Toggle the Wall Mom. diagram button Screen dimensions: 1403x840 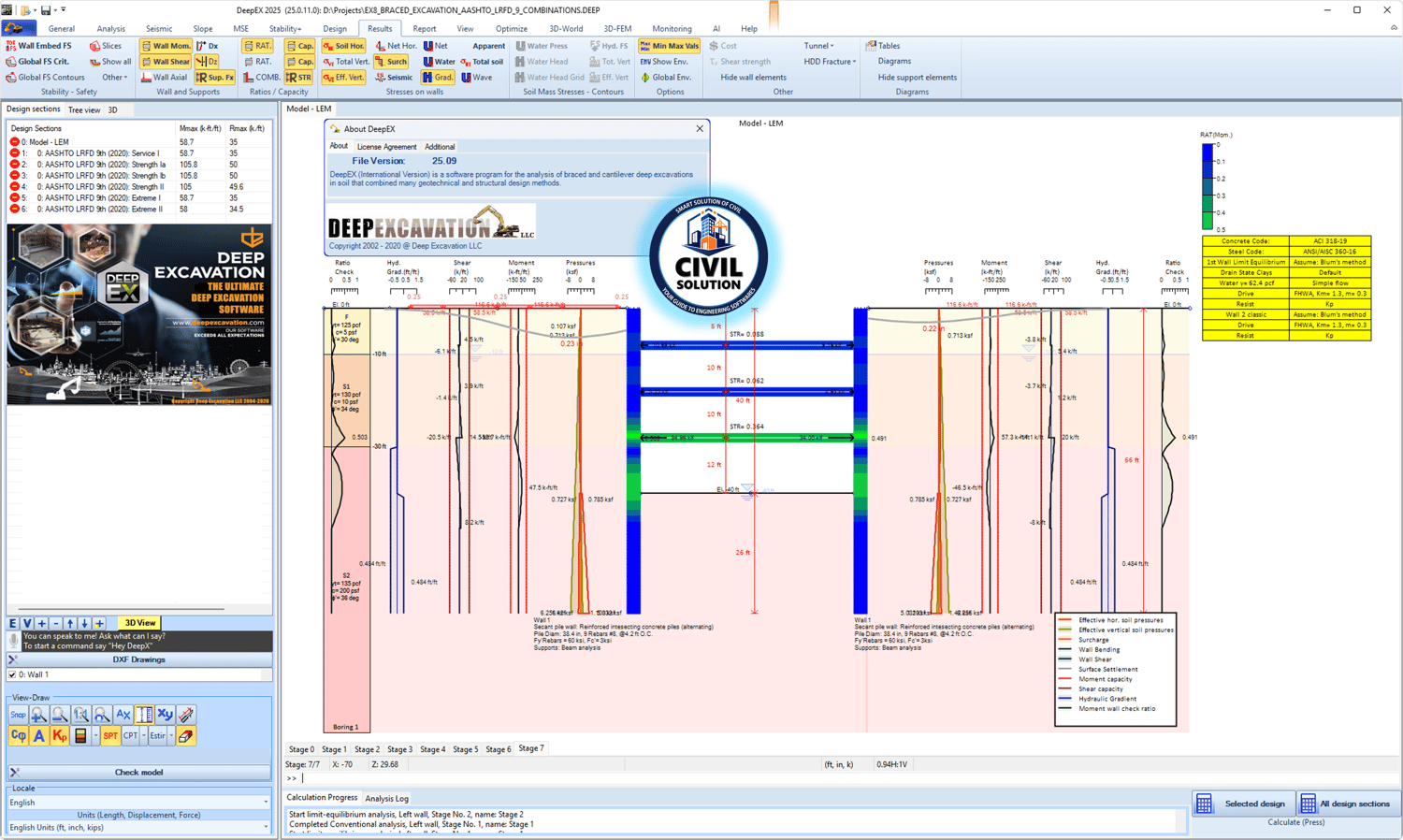tap(166, 46)
